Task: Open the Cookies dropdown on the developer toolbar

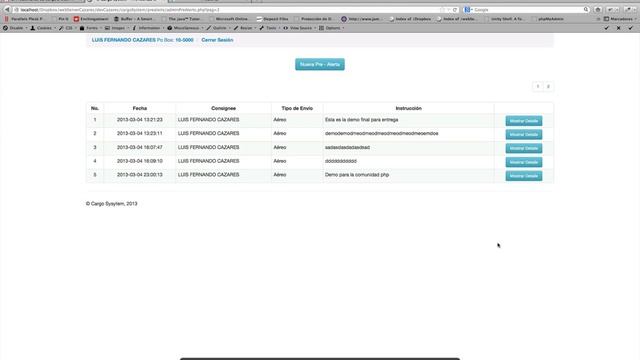Action: (43, 28)
